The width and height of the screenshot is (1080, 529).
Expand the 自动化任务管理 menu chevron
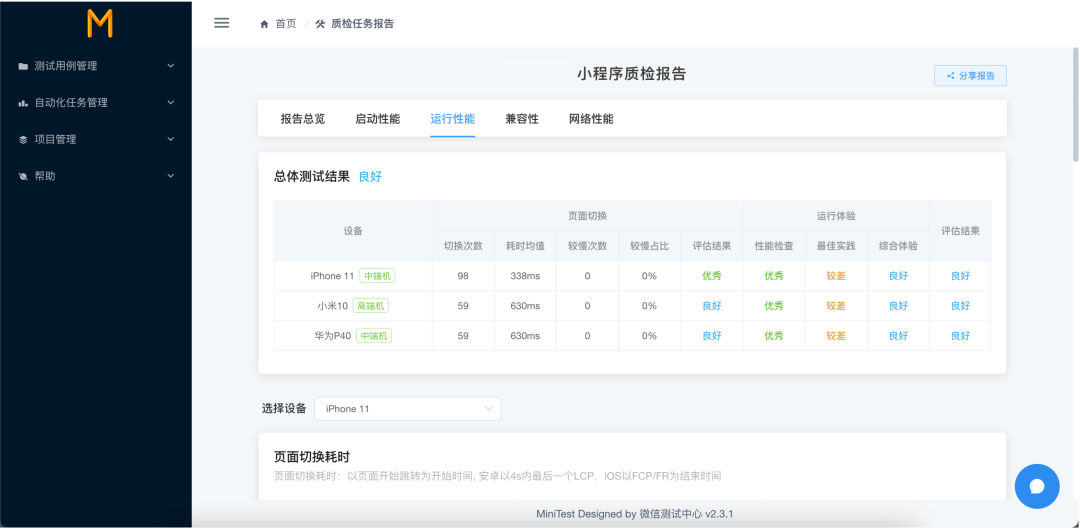[x=171, y=103]
